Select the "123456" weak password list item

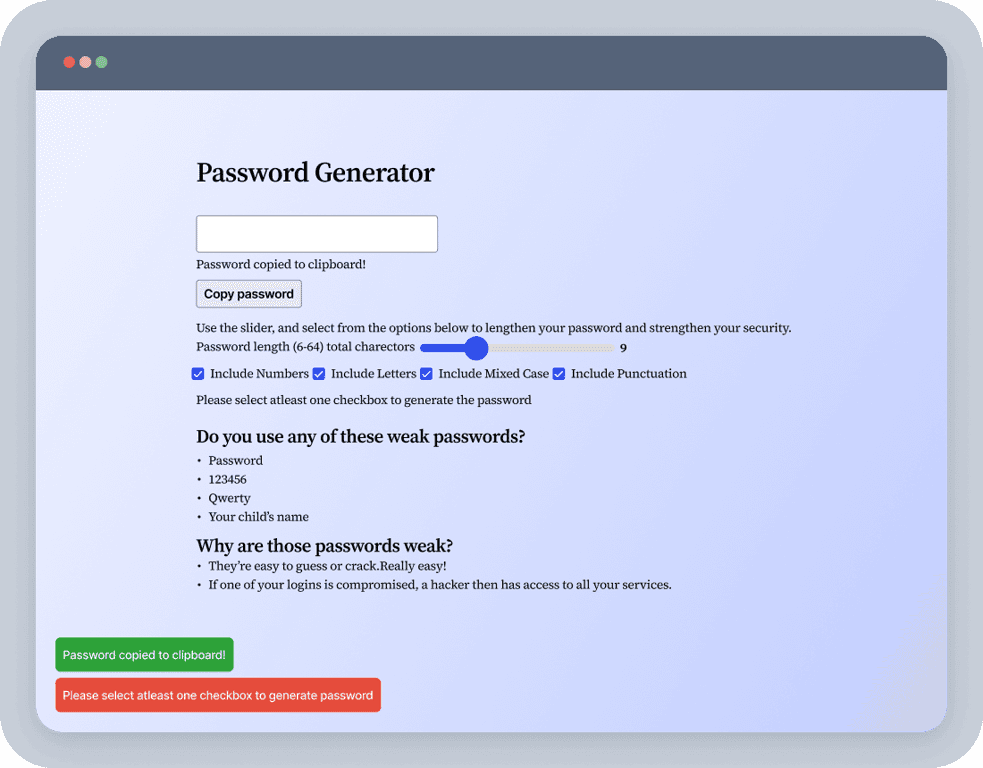[227, 480]
